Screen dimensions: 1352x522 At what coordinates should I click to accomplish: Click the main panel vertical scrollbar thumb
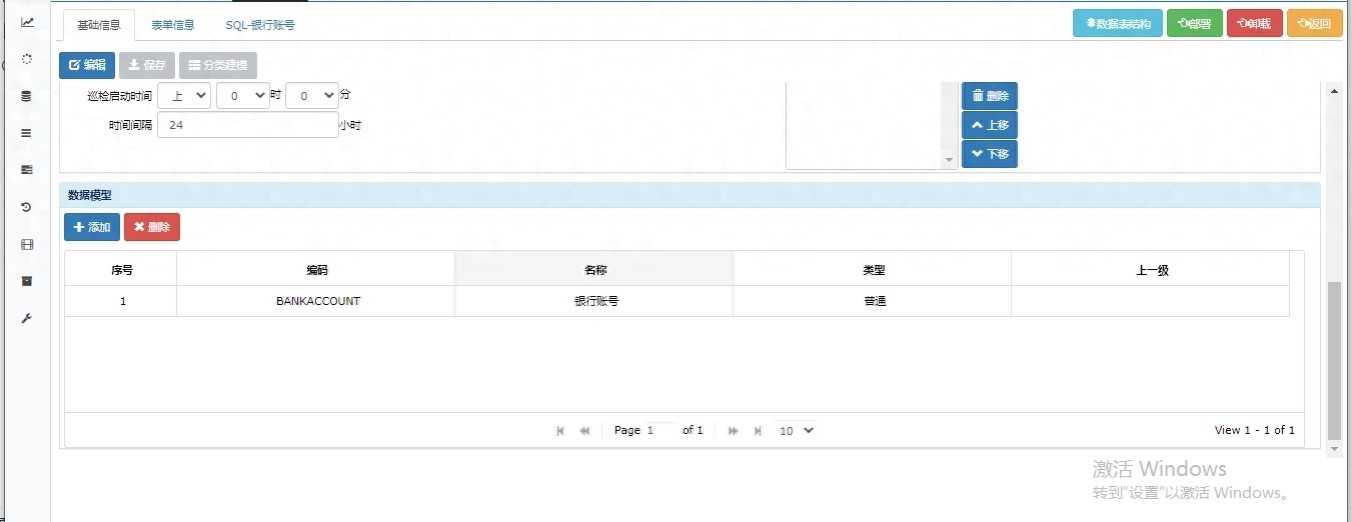pos(1334,361)
